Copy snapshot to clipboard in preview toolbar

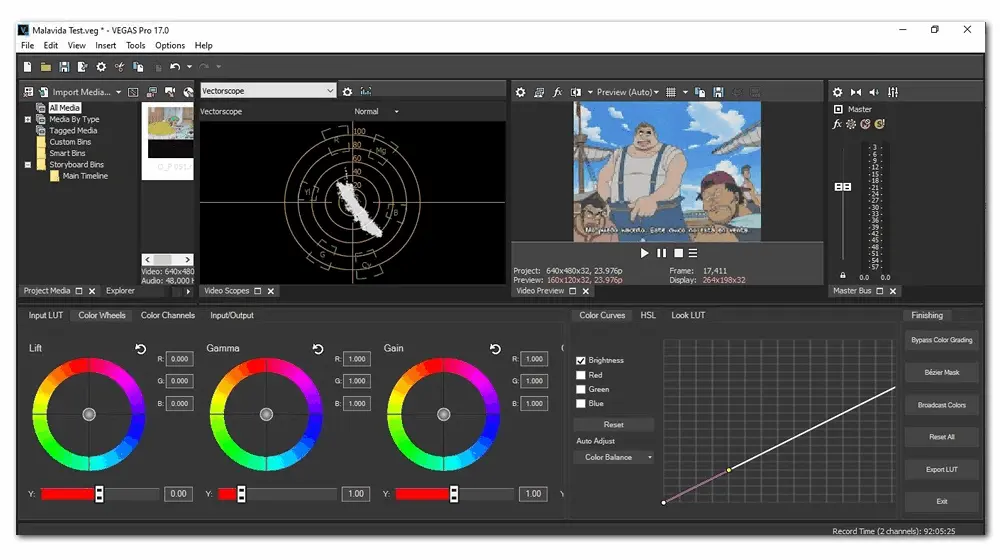700,92
